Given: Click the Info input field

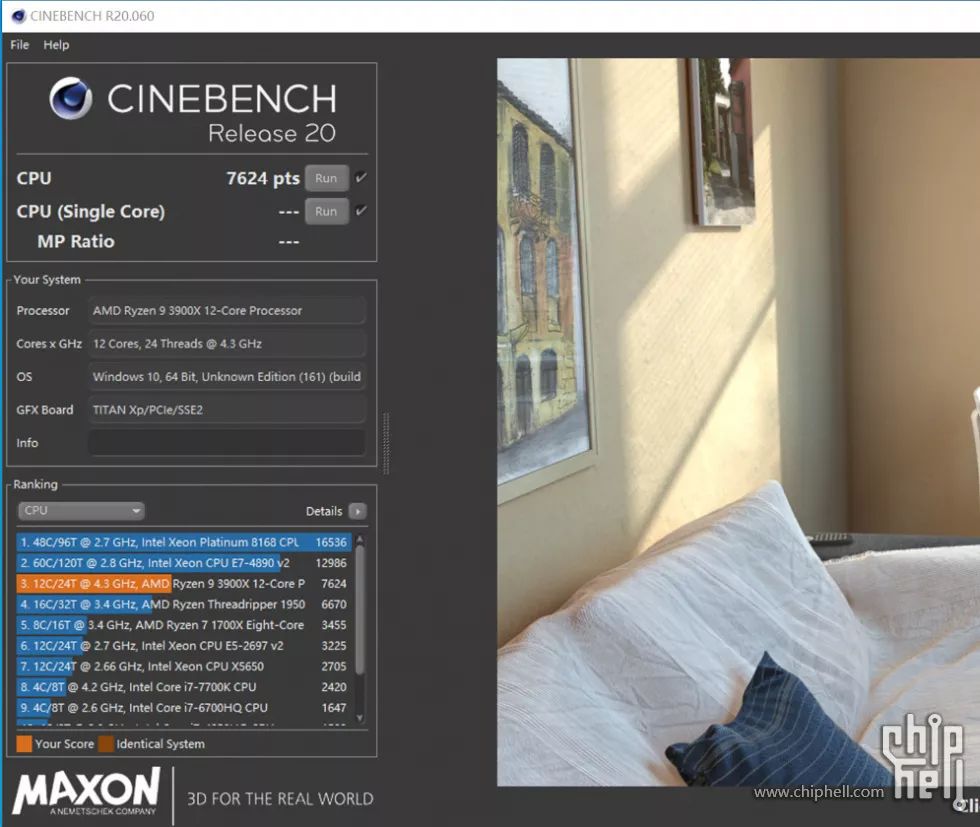Looking at the screenshot, I should click(227, 443).
